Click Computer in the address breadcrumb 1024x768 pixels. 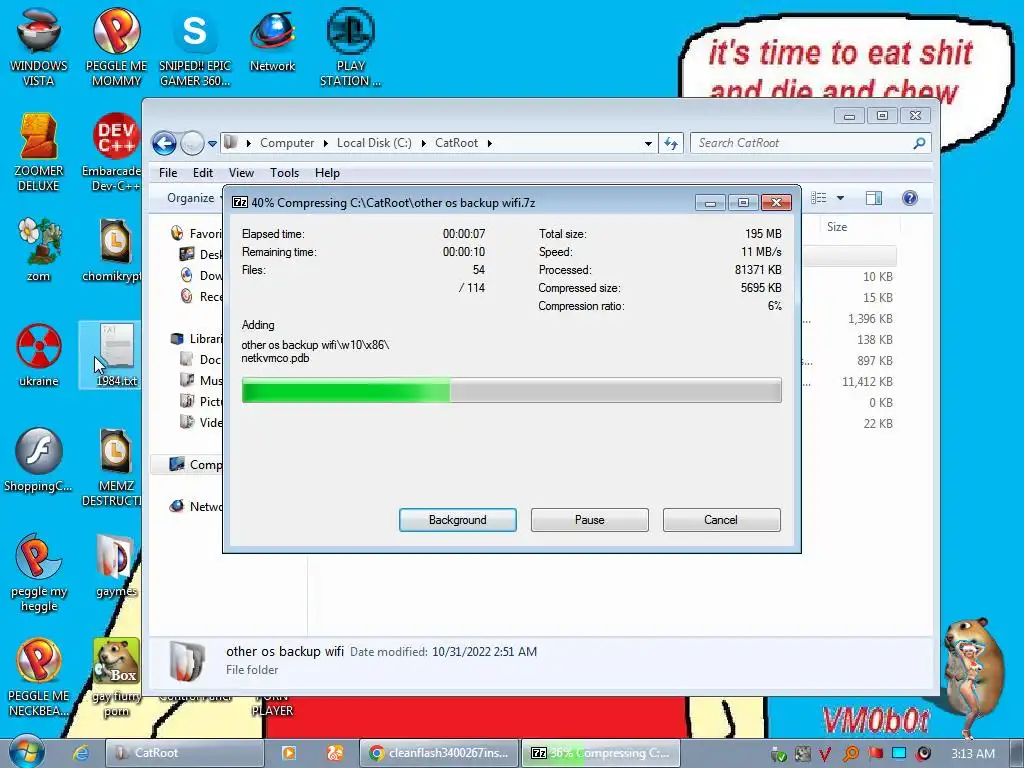287,143
